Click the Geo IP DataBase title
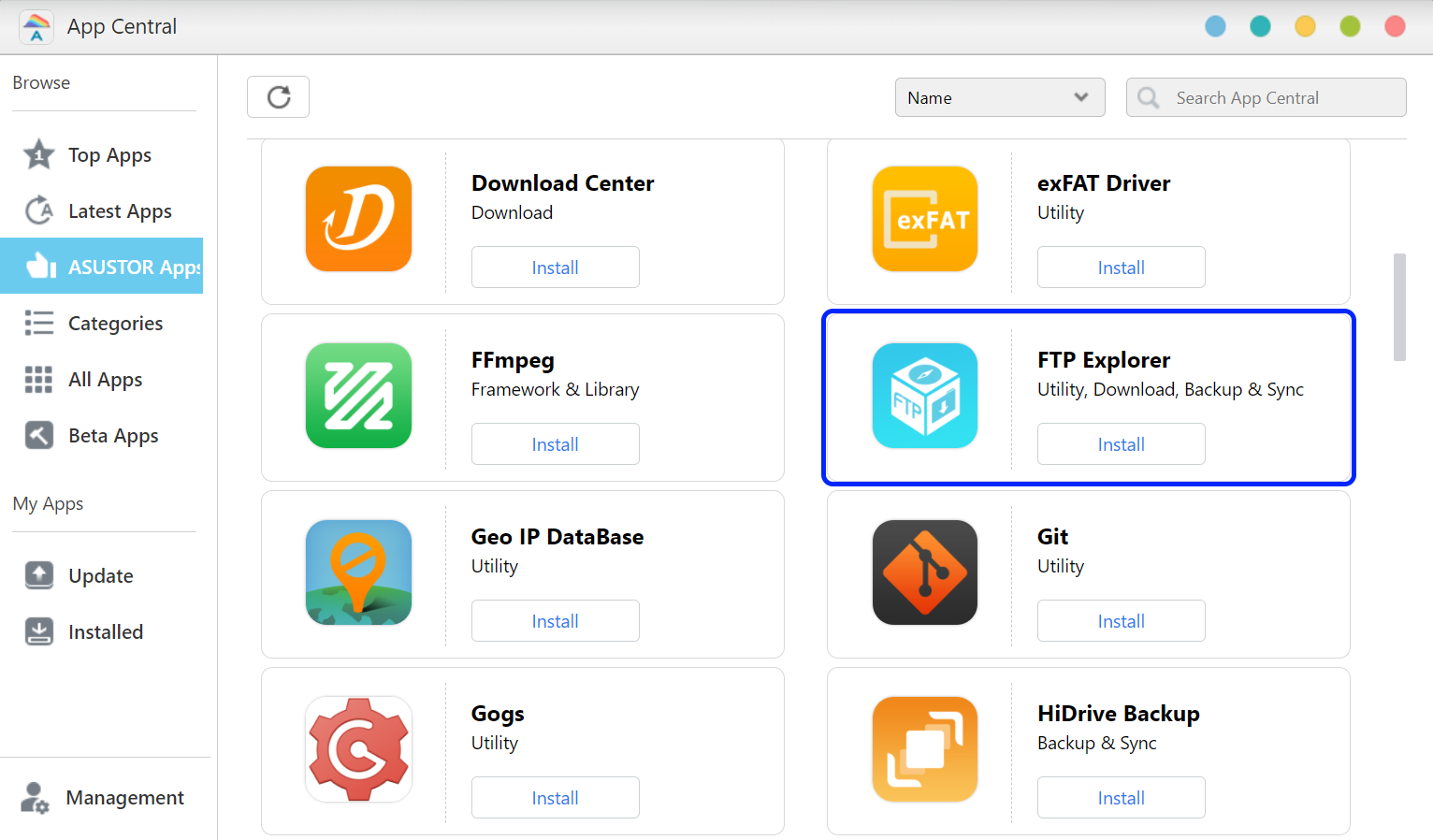The image size is (1433, 840). click(557, 537)
